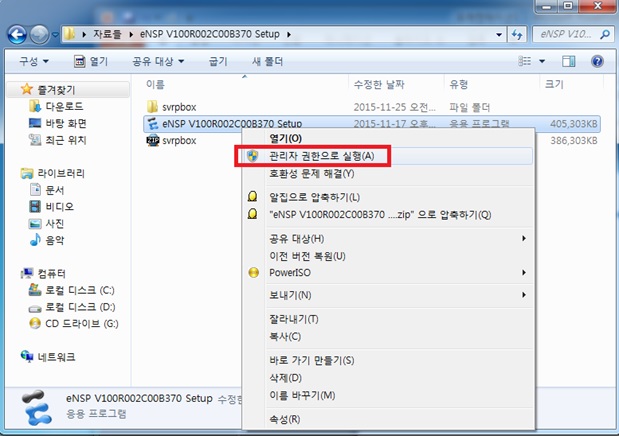
Task: Open the address bar history dropdown
Action: [x=499, y=35]
